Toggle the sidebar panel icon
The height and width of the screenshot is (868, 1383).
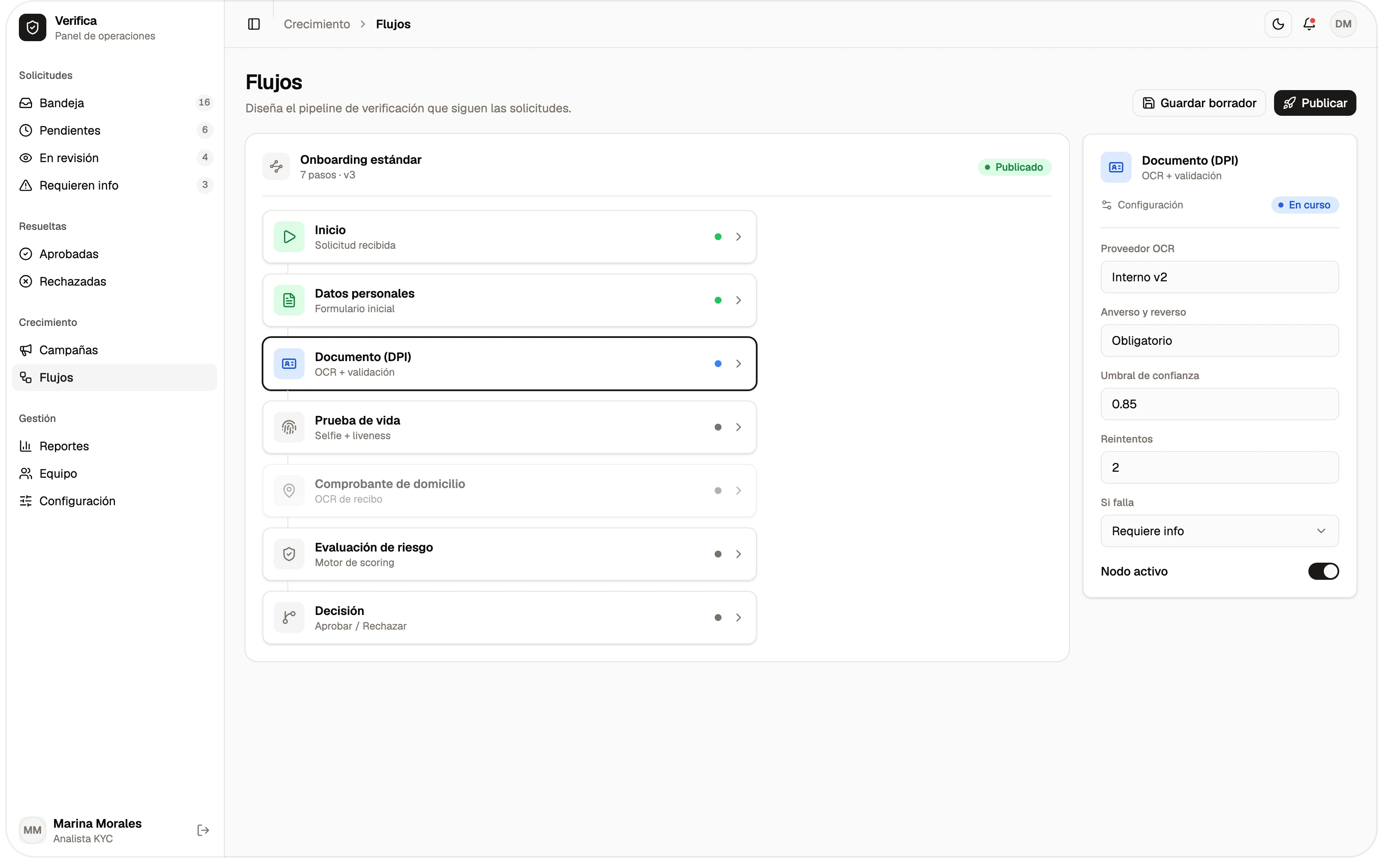(x=254, y=24)
